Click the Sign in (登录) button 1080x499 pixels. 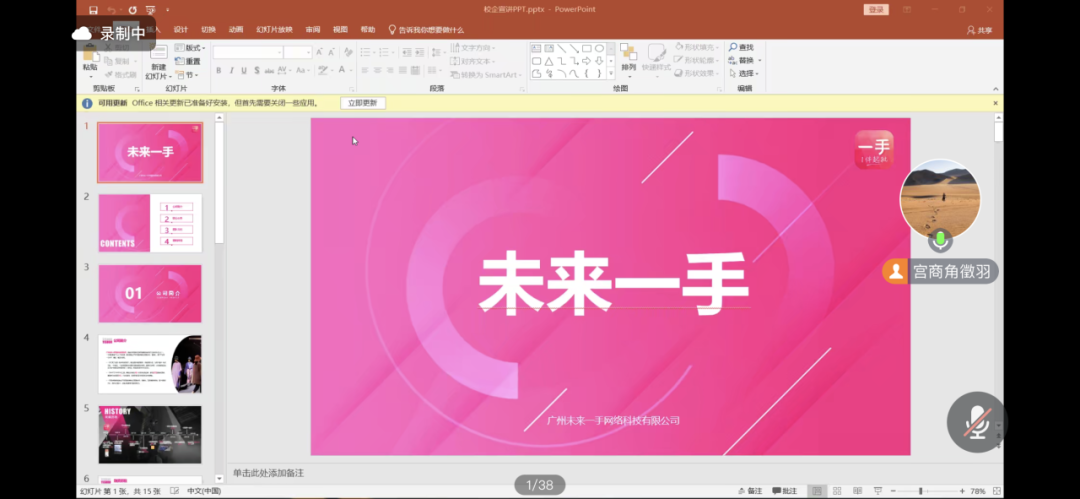[x=877, y=9]
